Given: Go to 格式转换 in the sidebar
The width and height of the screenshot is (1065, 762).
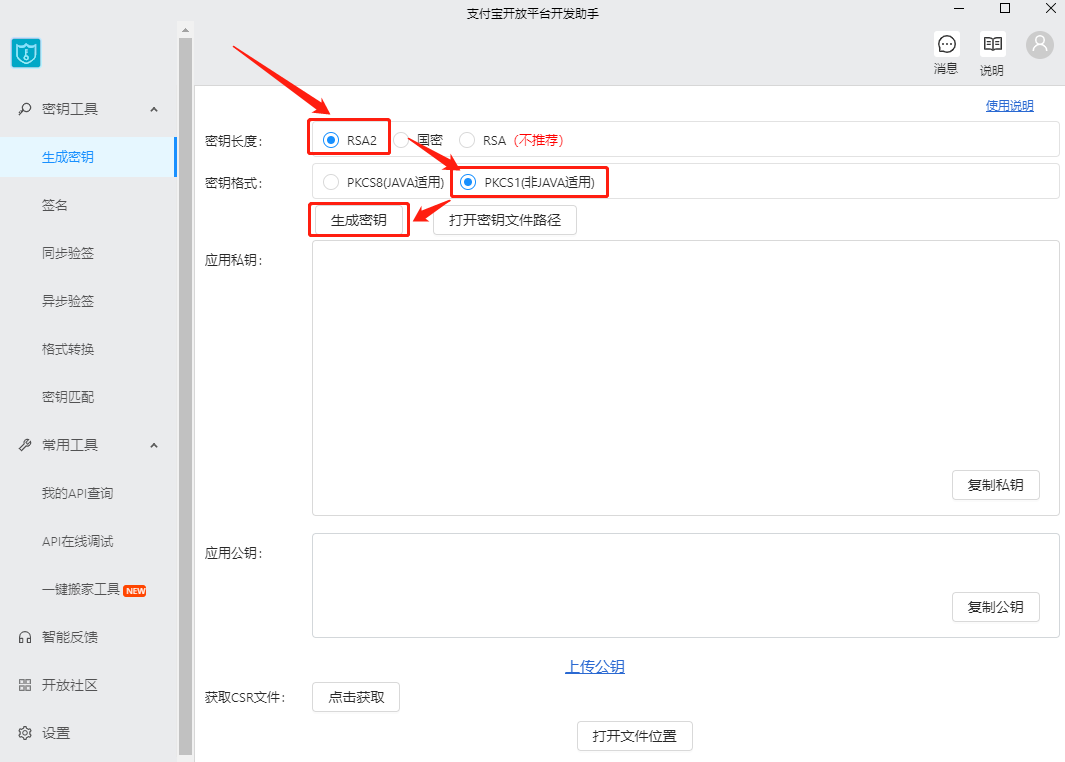Looking at the screenshot, I should [x=68, y=349].
